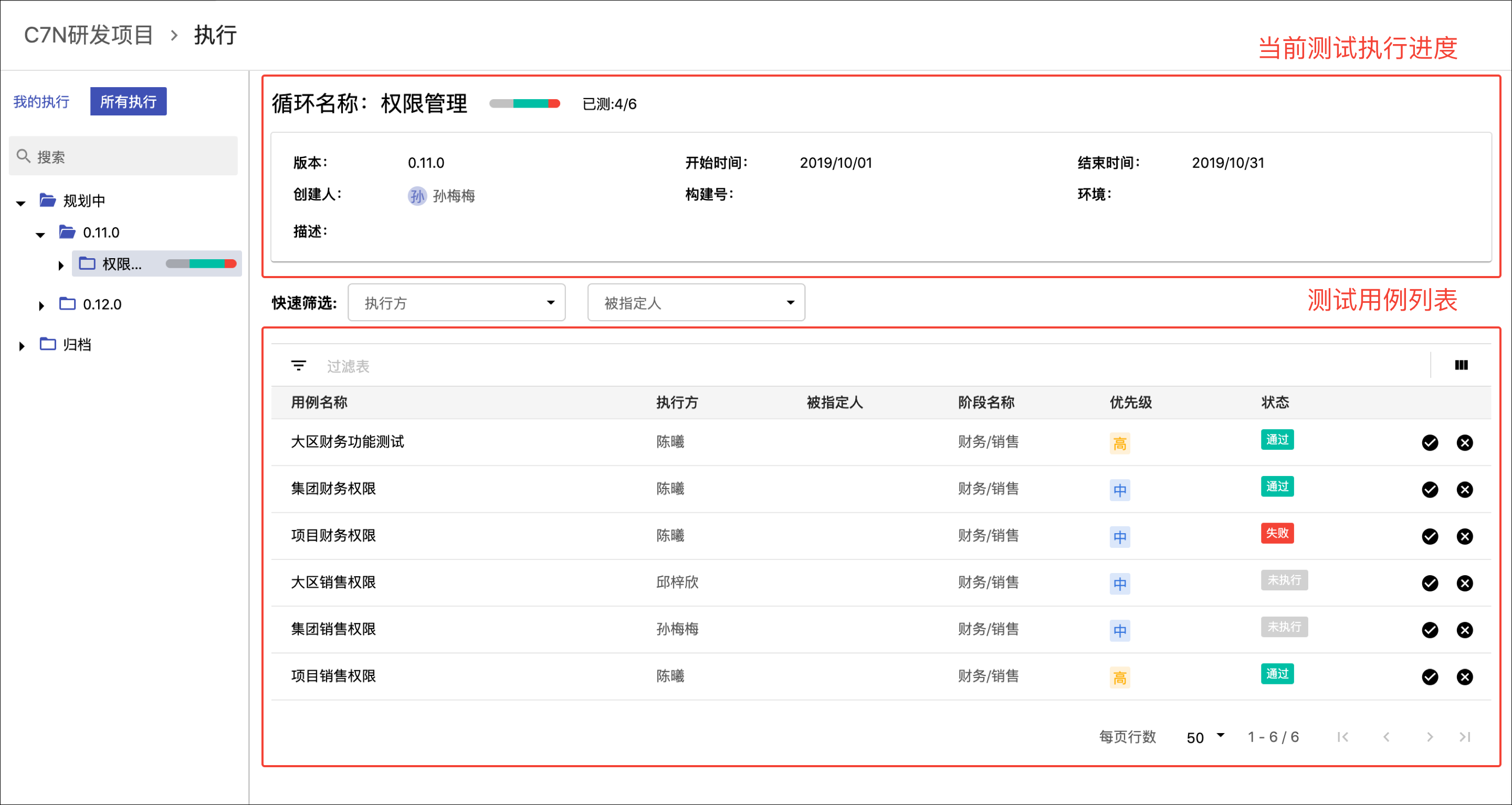Open test case 项目销售权限
1512x805 pixels.
pos(333,676)
